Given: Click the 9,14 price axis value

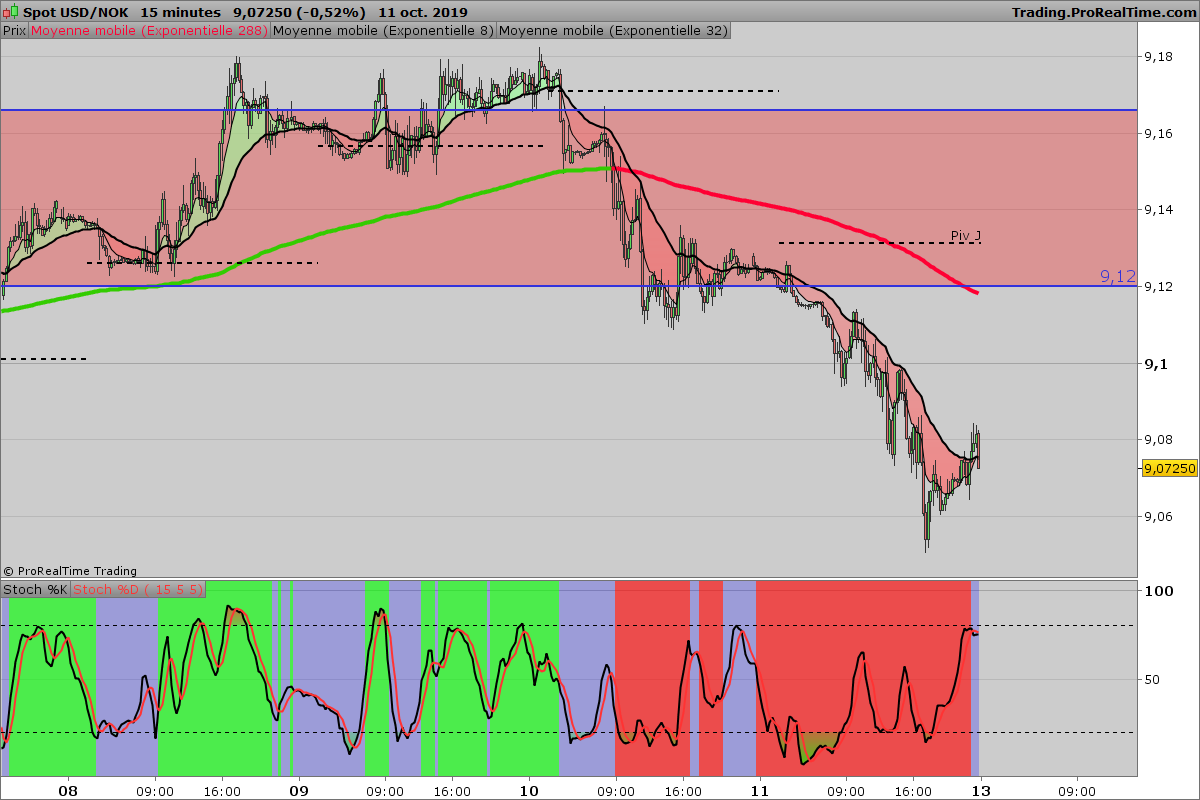Looking at the screenshot, I should point(1158,210).
